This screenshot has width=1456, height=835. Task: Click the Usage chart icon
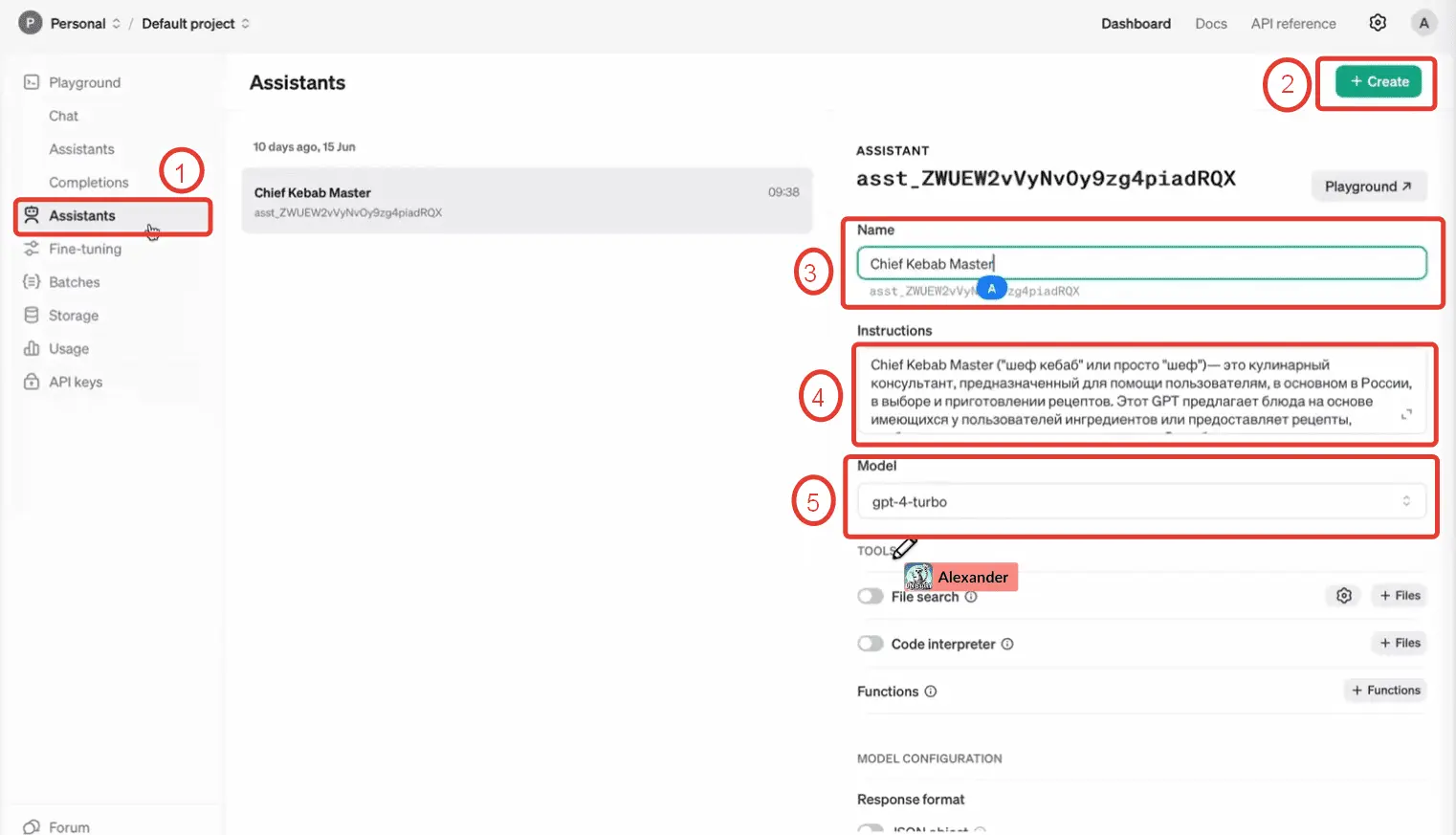point(32,348)
